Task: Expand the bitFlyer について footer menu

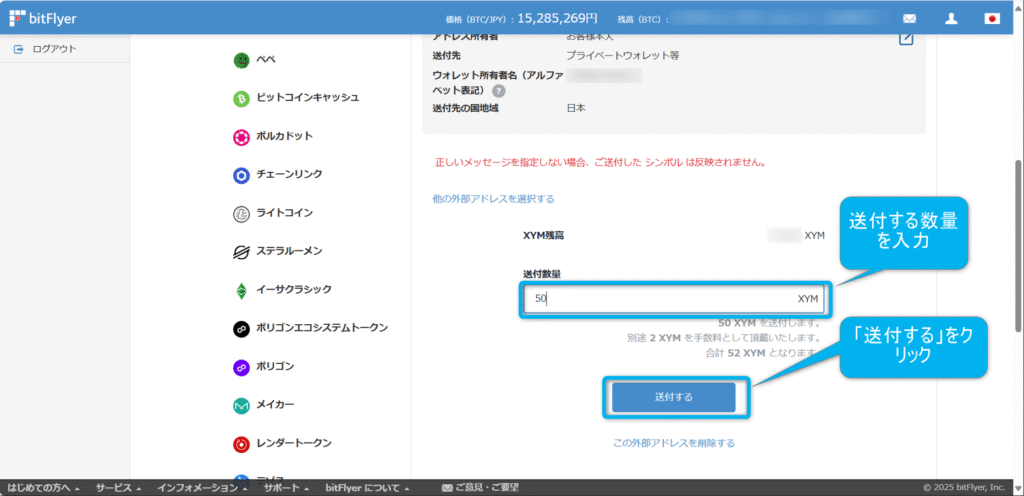Action: click(368, 488)
